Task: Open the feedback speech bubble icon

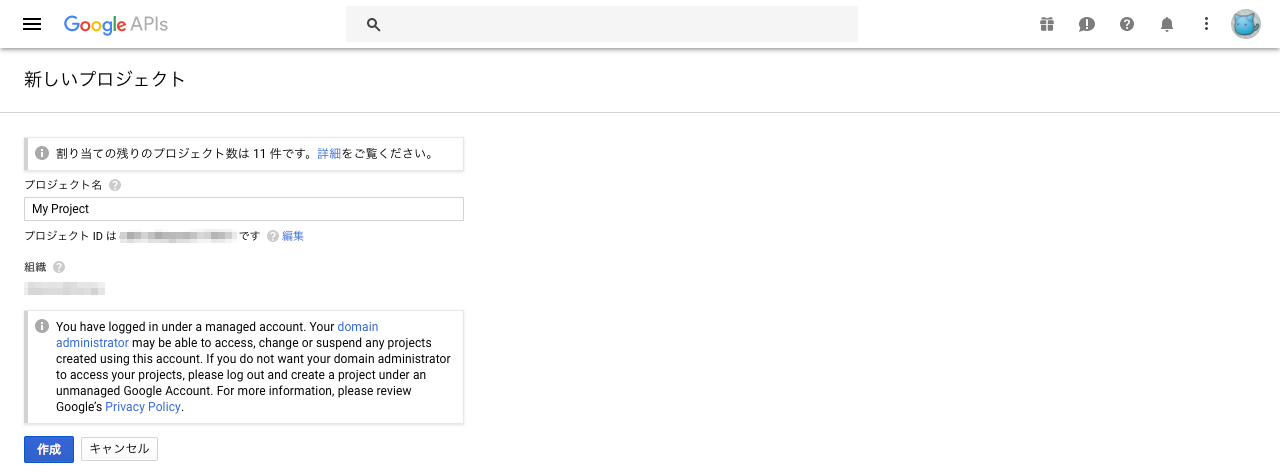Action: pyautogui.click(x=1087, y=24)
